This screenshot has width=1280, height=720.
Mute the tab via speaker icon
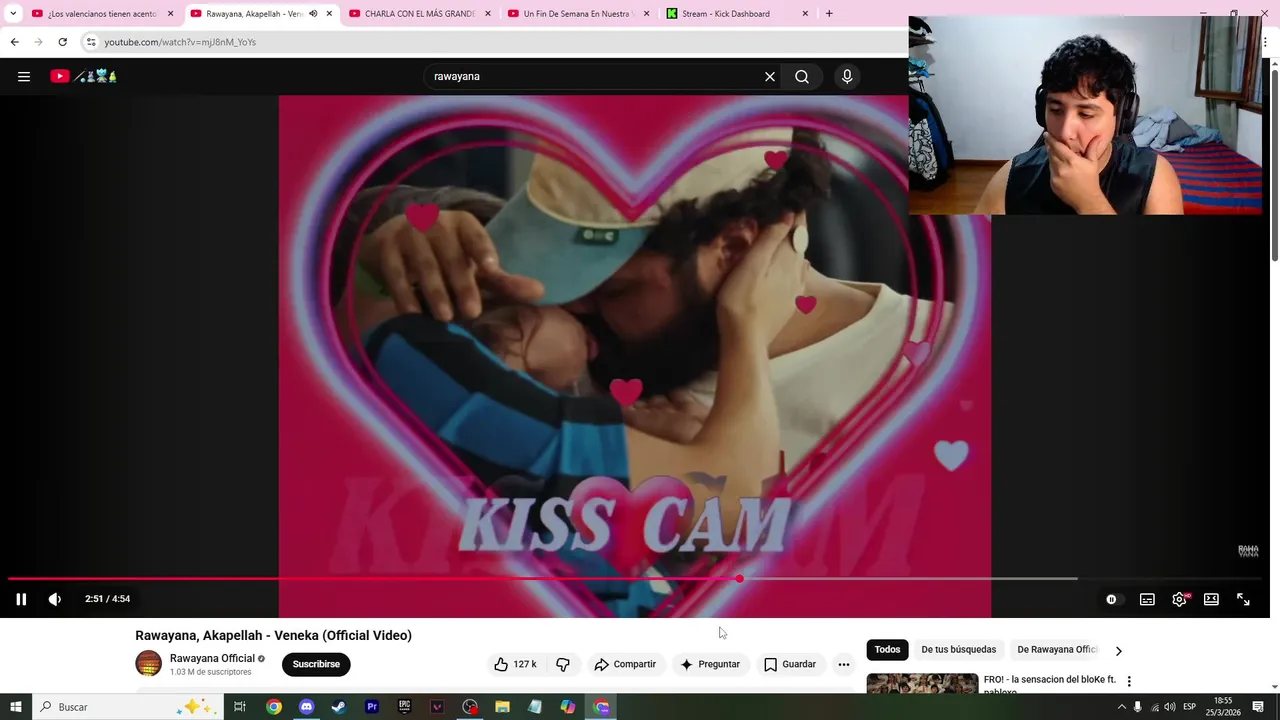(313, 14)
